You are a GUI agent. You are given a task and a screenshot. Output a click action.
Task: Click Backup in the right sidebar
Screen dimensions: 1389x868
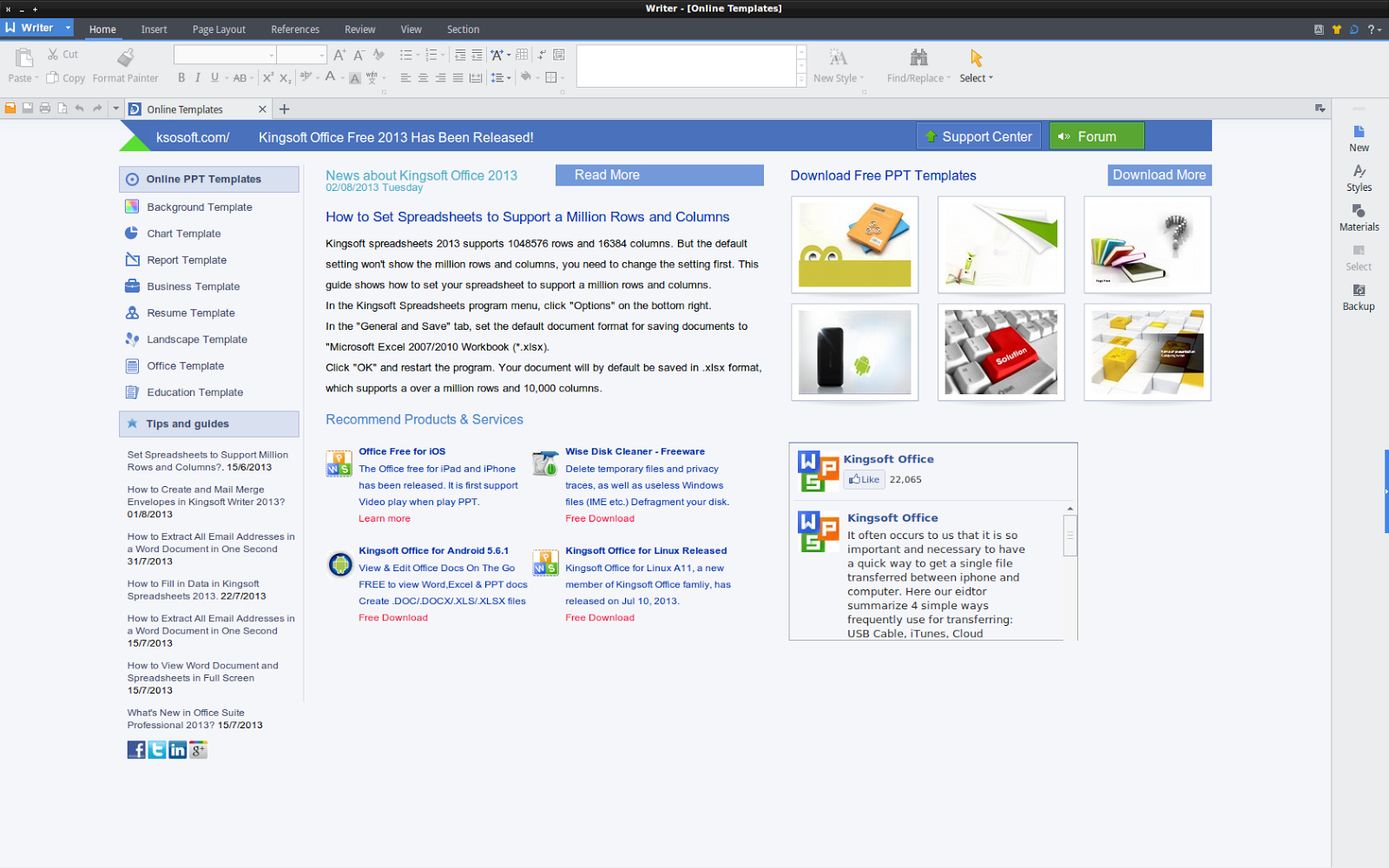pos(1359,298)
